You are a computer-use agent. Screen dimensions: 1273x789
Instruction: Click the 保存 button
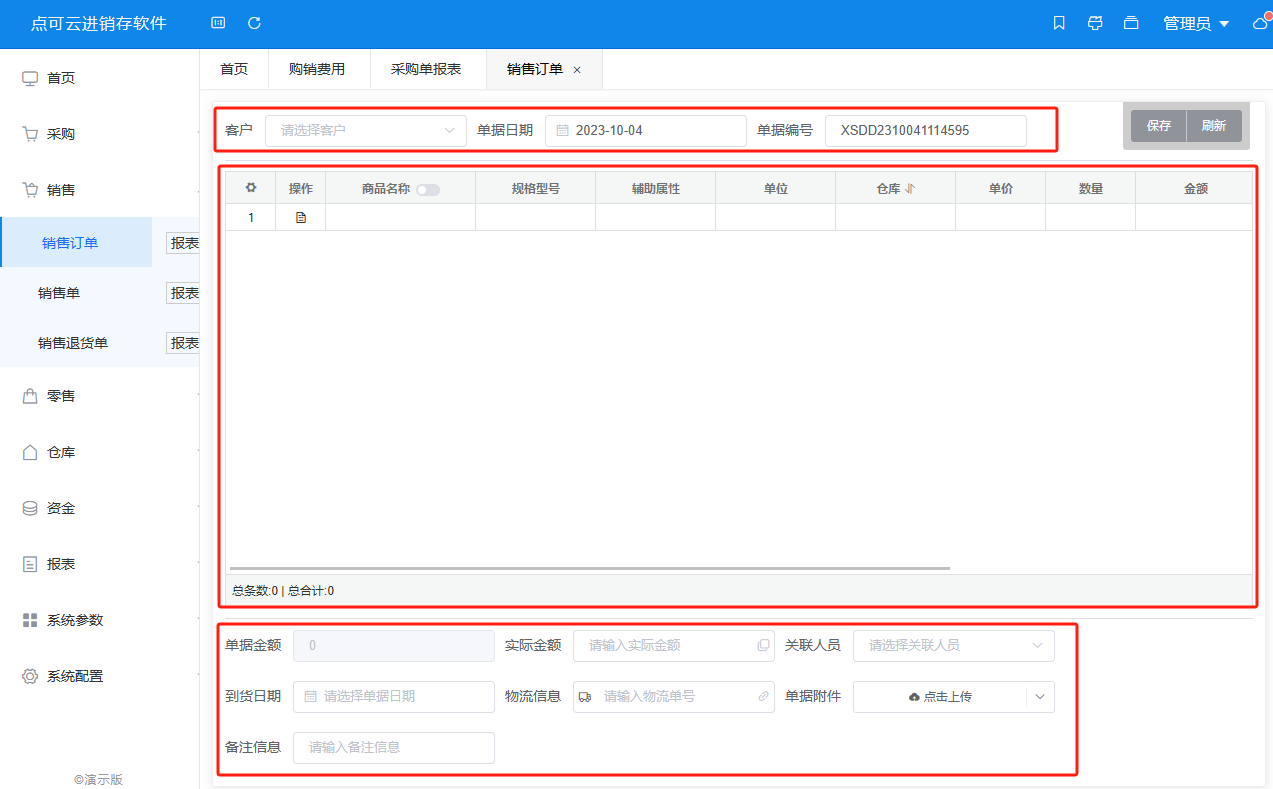[1158, 126]
